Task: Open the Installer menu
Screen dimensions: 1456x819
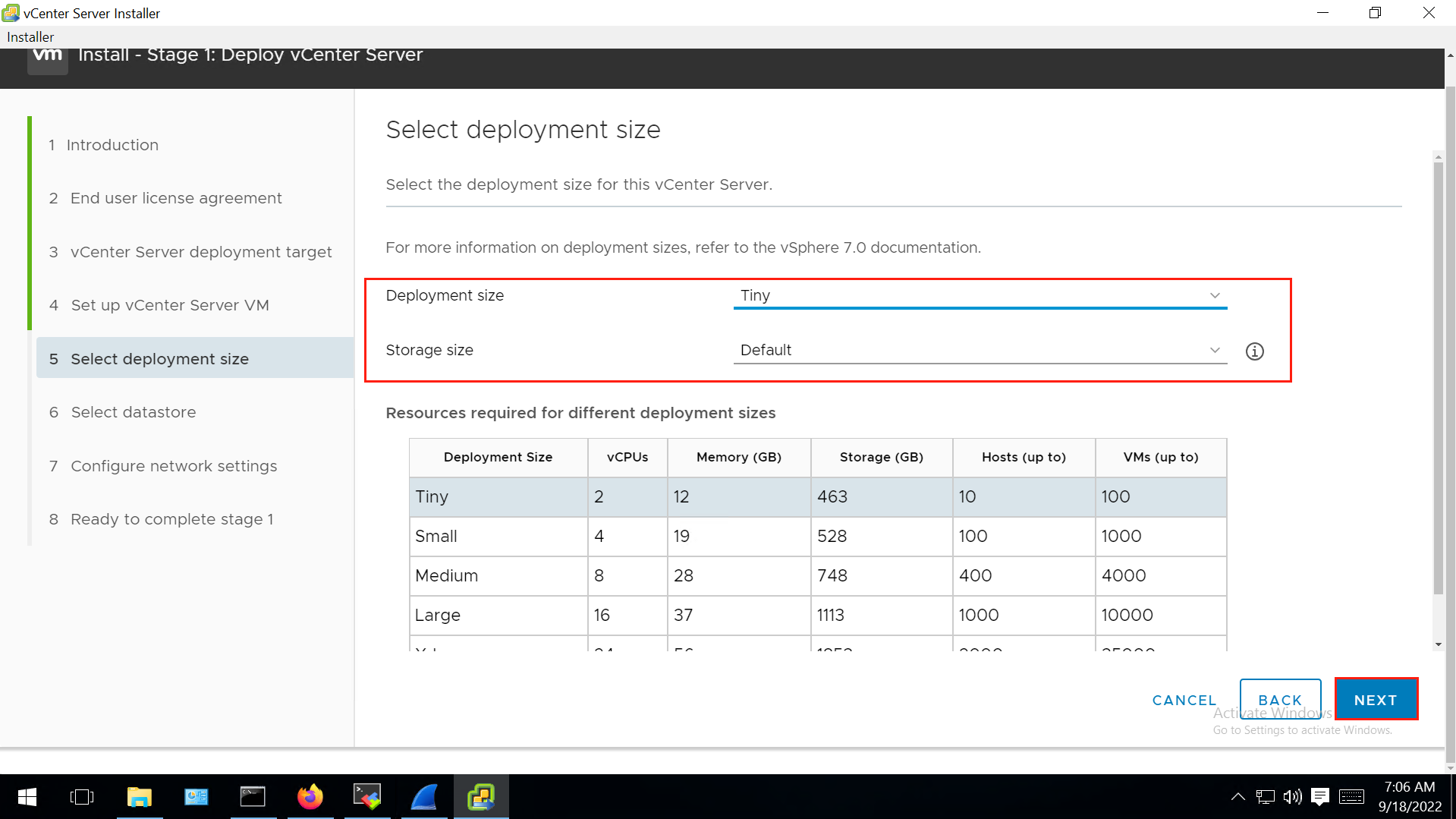Action: (30, 37)
